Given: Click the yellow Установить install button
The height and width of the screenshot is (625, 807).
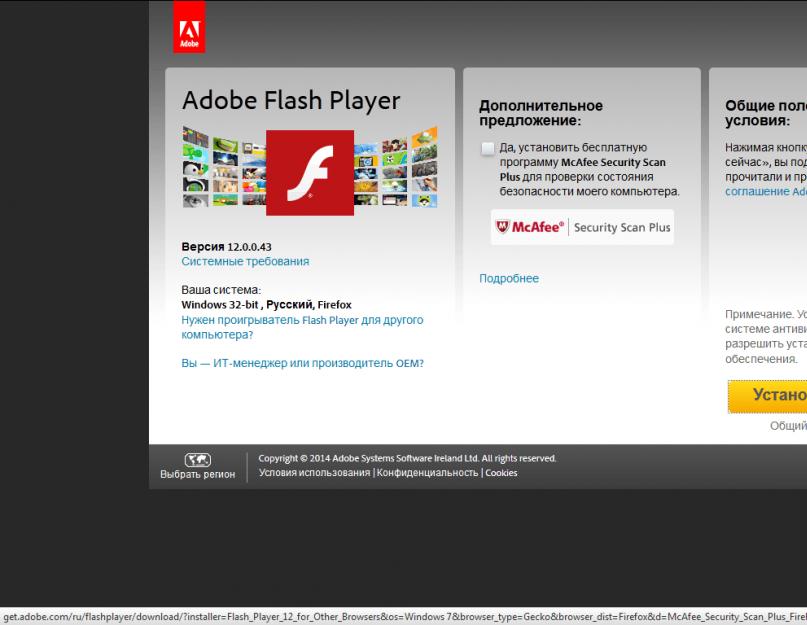Looking at the screenshot, I should coord(767,396).
